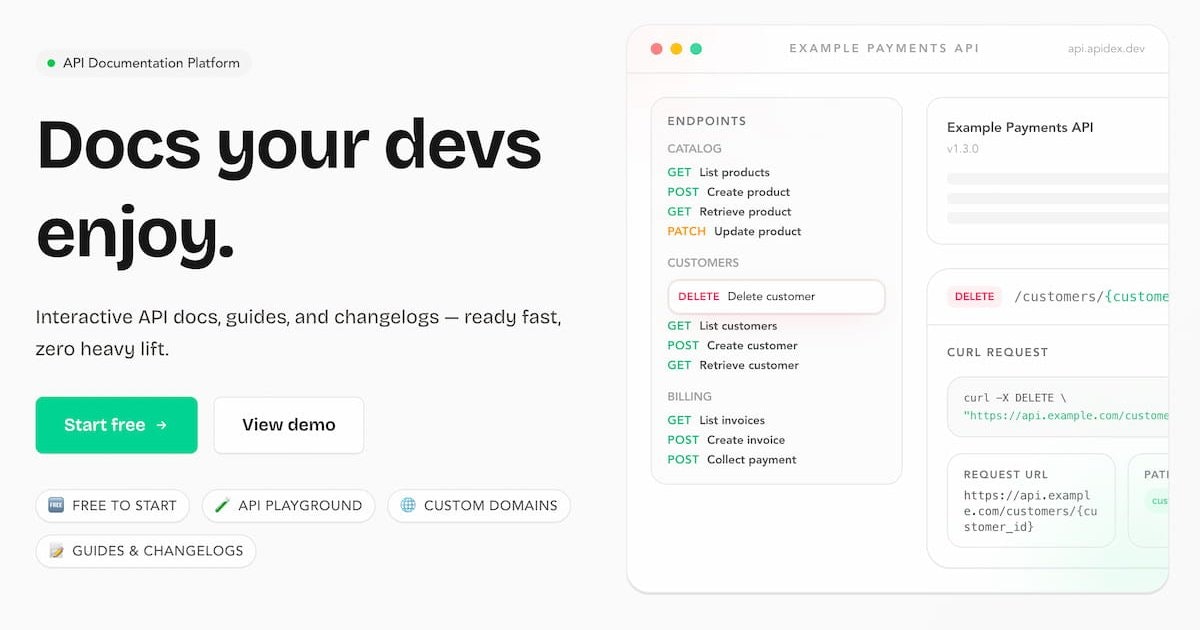Click the EXAMPLE PAYMENTS API window title
Screen dimensions: 1200x630
[x=884, y=48]
